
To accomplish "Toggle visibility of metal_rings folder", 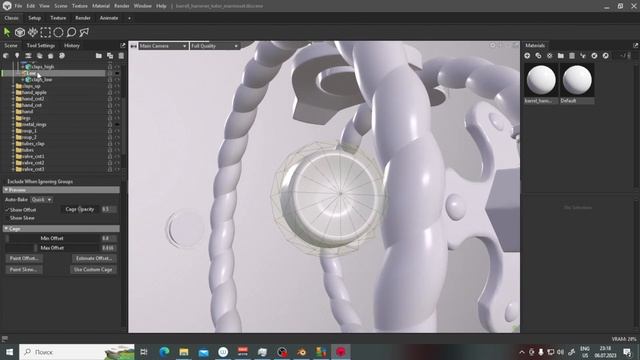I will [x=117, y=124].
